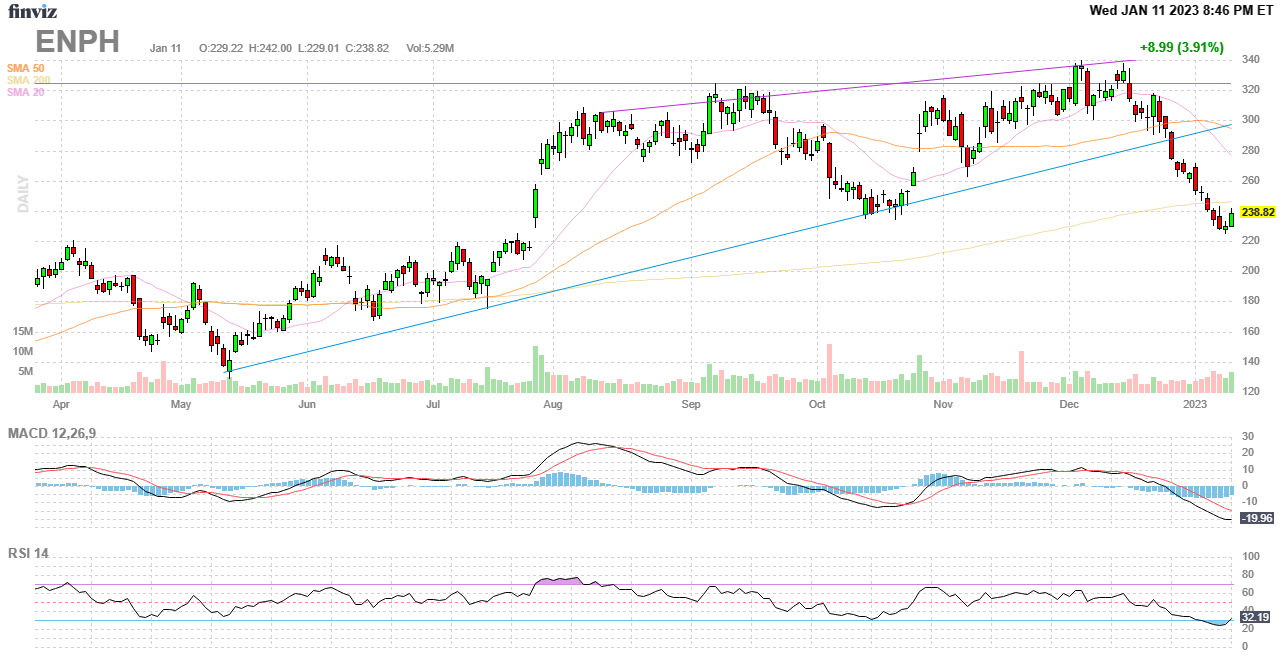The width and height of the screenshot is (1282, 662).
Task: Click the SMA 20 legend label
Action: tap(25, 92)
